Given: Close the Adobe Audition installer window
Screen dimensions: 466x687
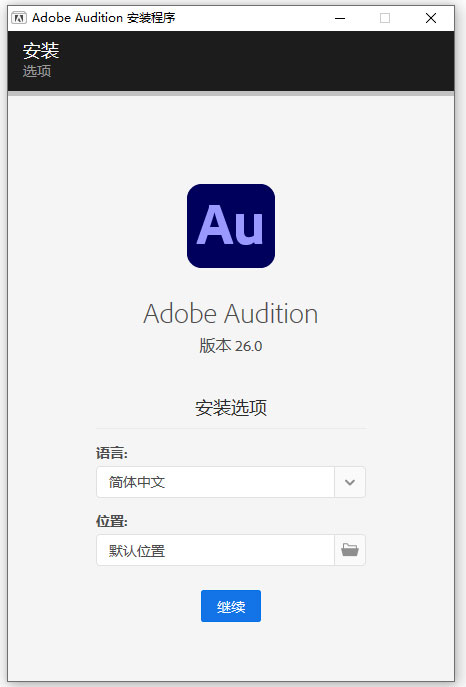Looking at the screenshot, I should pyautogui.click(x=431, y=18).
